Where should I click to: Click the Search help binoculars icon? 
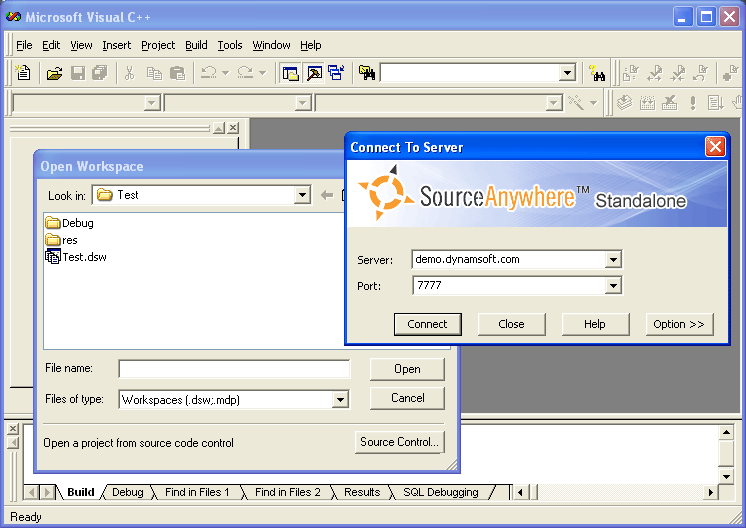[597, 73]
